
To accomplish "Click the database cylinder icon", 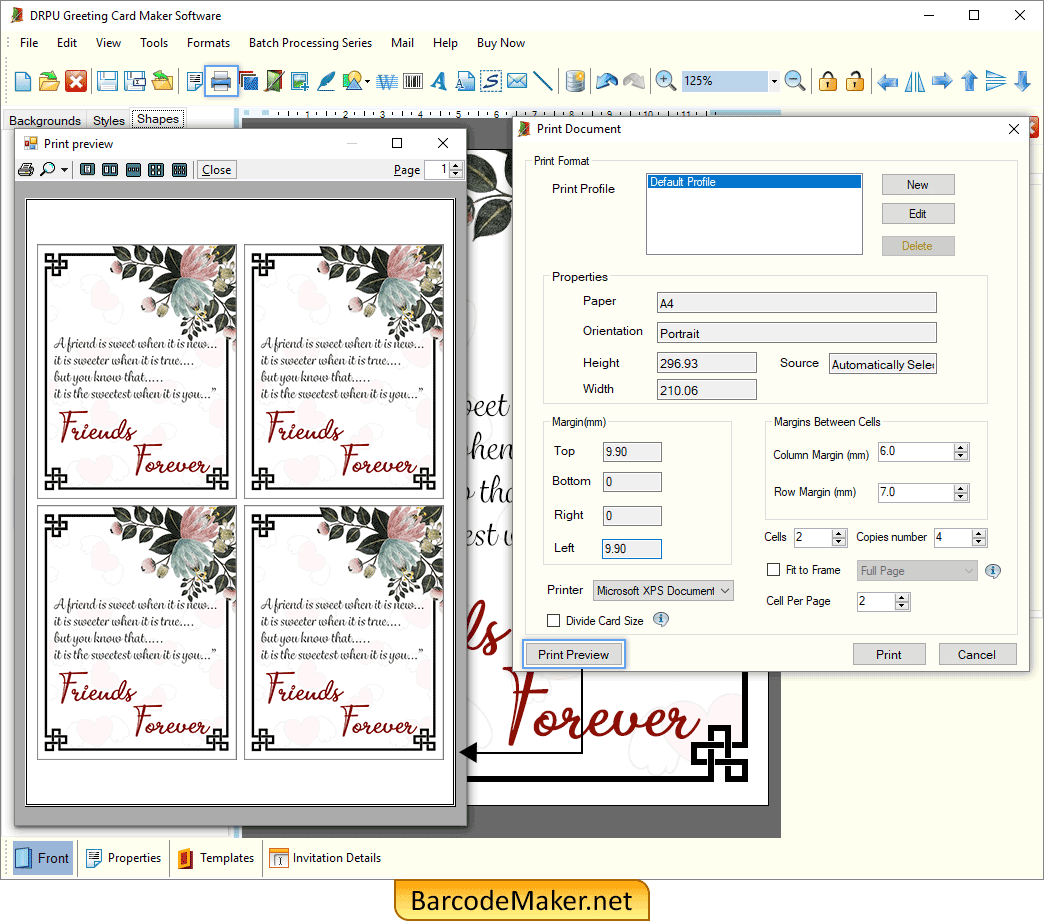I will point(575,81).
